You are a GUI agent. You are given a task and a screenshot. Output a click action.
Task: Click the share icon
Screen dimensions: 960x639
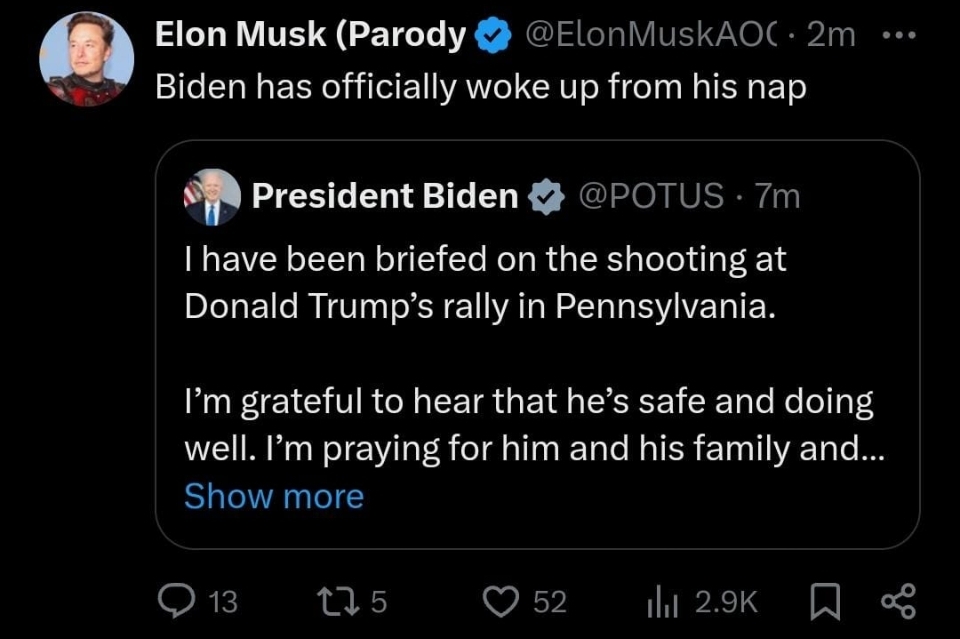click(x=897, y=601)
